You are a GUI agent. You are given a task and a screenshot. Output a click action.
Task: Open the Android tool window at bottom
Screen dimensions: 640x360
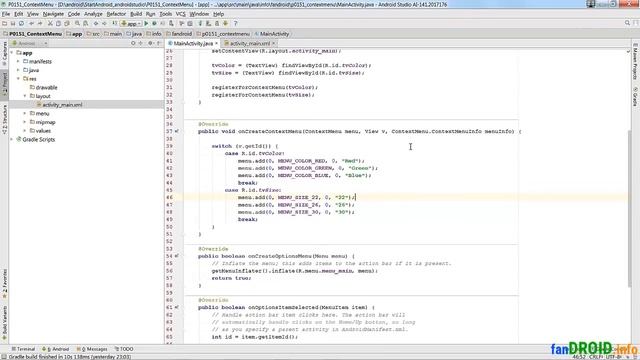point(56,349)
